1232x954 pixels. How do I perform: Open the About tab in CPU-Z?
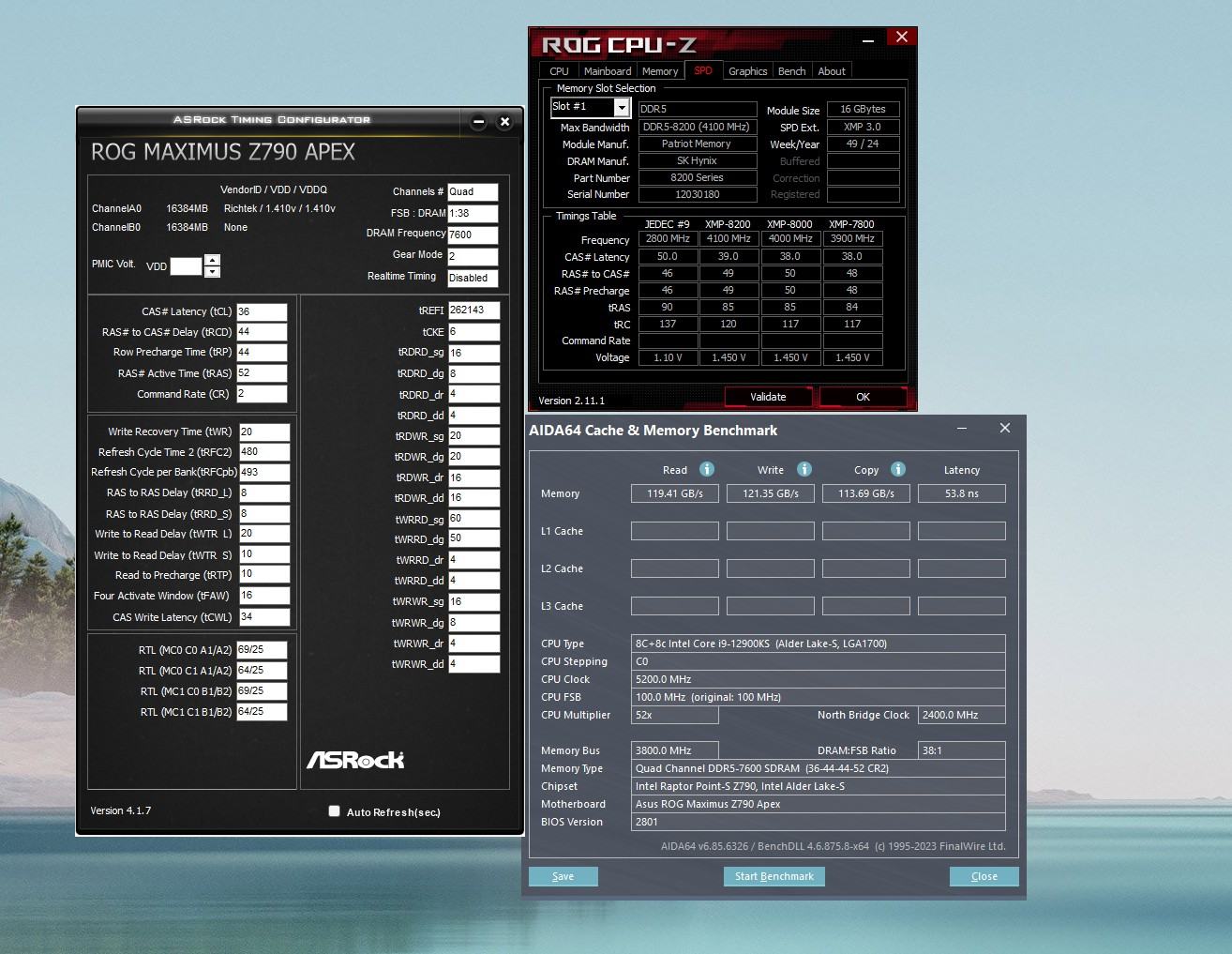(831, 71)
